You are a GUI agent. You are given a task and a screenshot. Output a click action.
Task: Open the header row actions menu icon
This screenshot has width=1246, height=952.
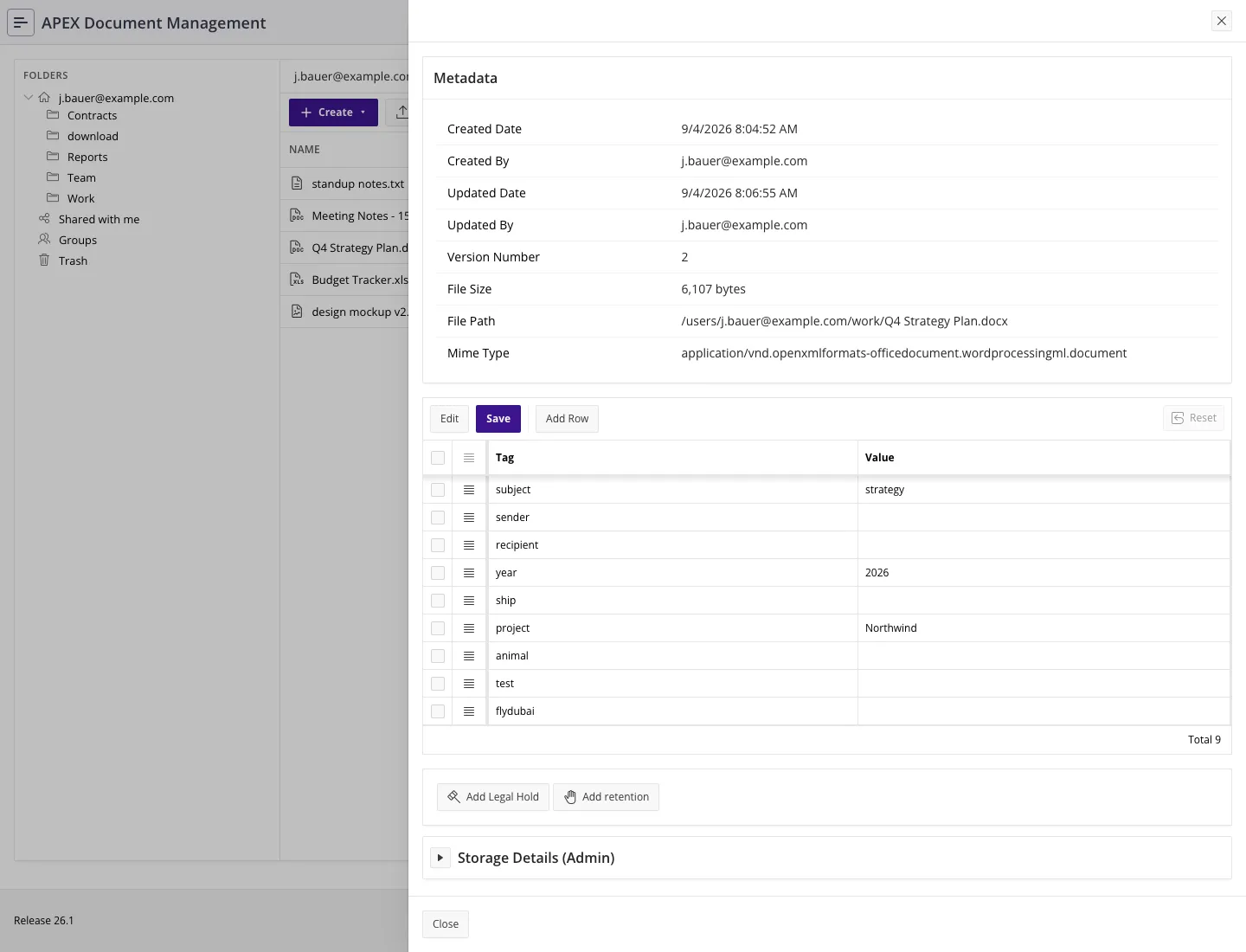coord(469,458)
